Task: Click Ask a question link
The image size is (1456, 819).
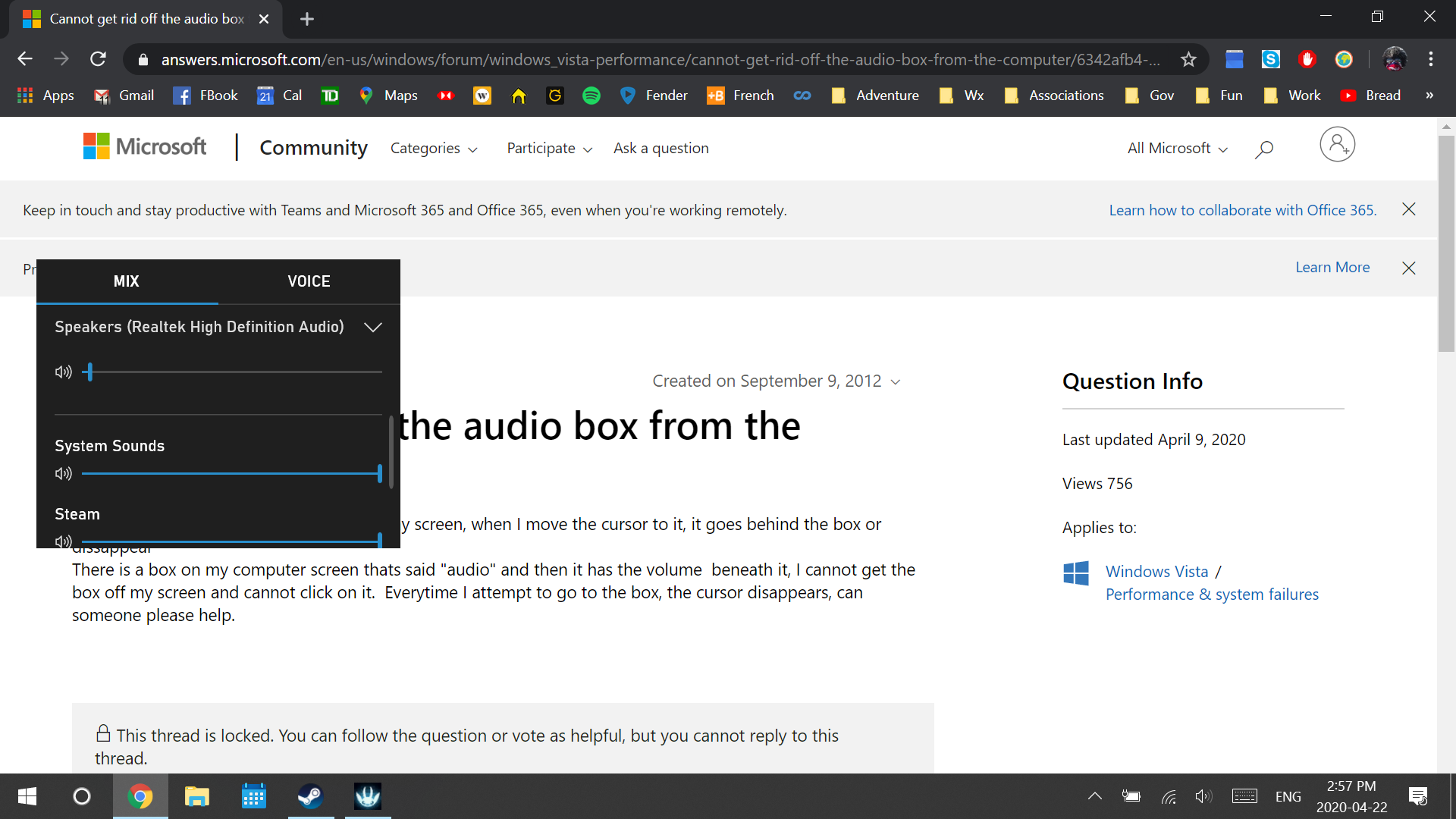Action: tap(661, 149)
